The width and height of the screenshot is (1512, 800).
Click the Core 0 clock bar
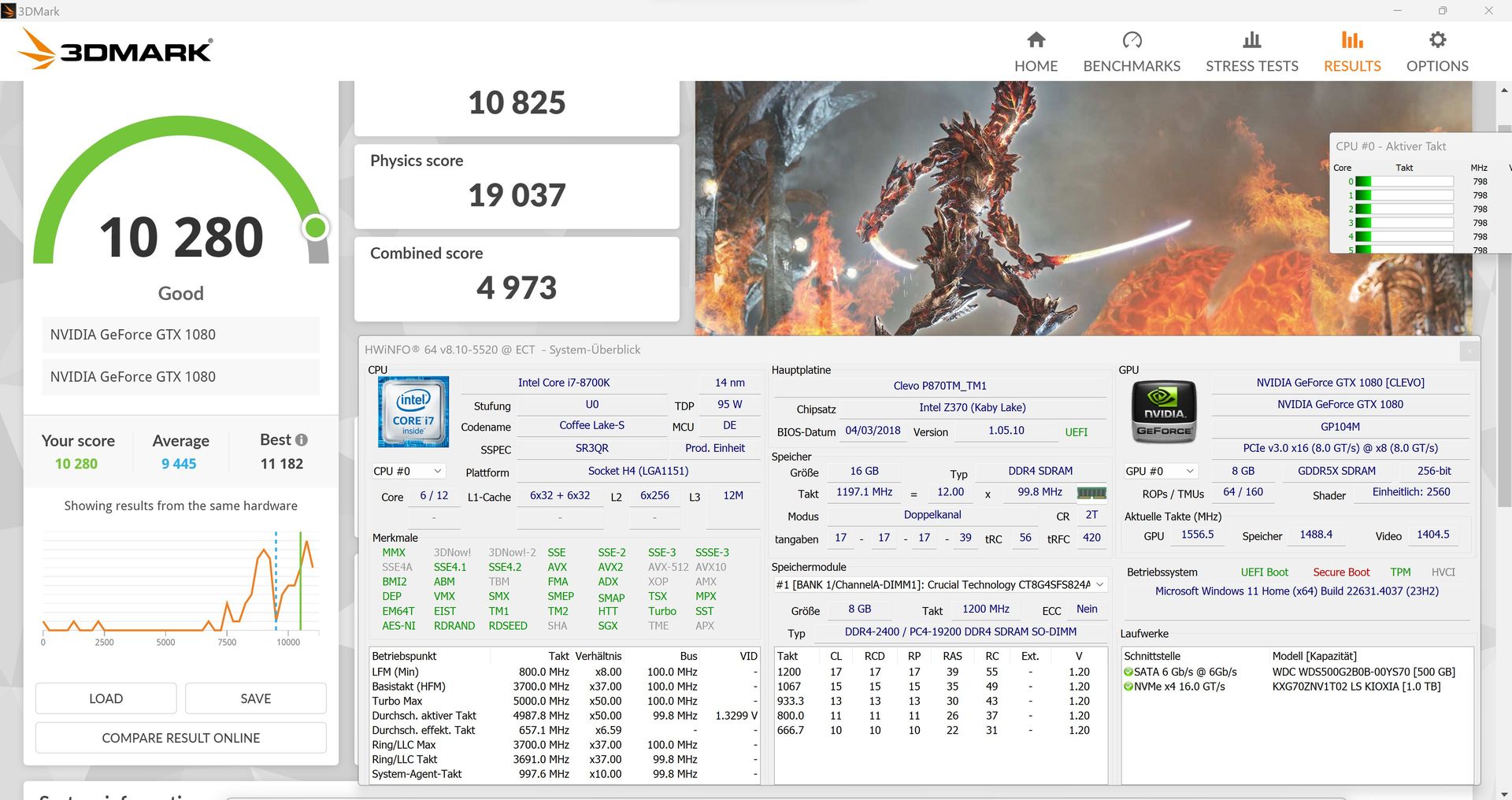tap(1404, 182)
